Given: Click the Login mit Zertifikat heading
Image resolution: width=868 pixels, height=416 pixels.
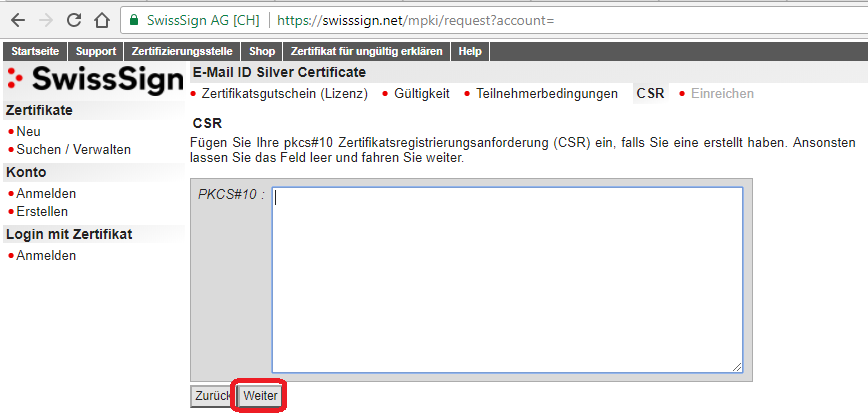Looking at the screenshot, I should click(x=69, y=234).
